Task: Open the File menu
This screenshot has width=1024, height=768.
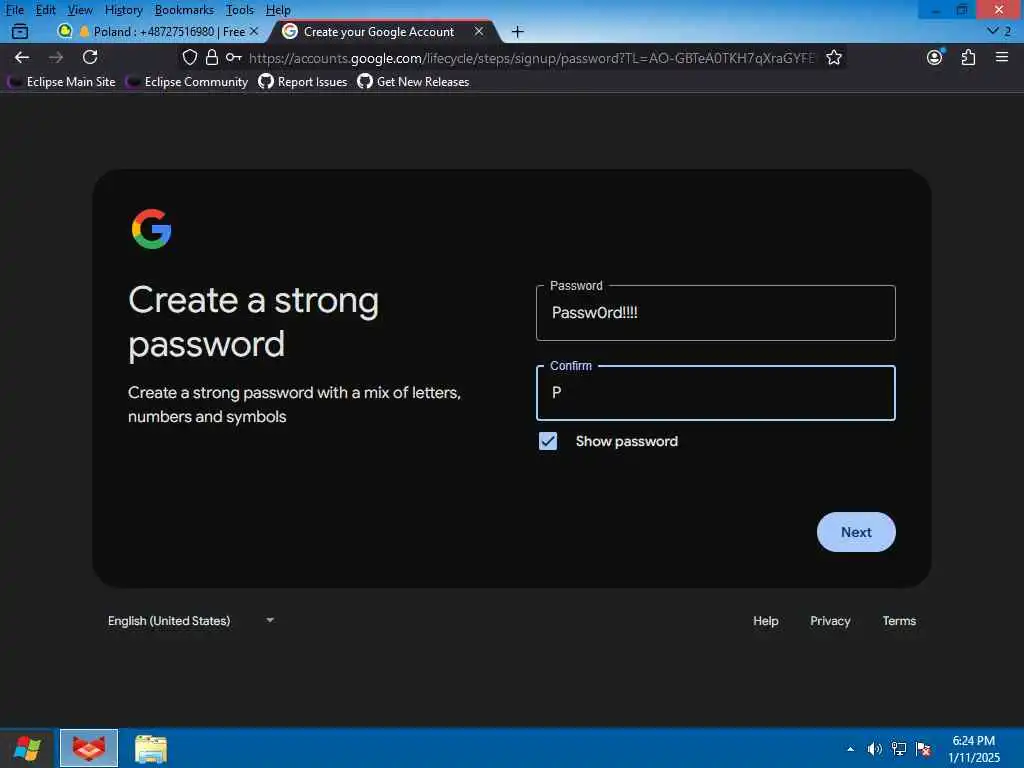Action: [14, 10]
